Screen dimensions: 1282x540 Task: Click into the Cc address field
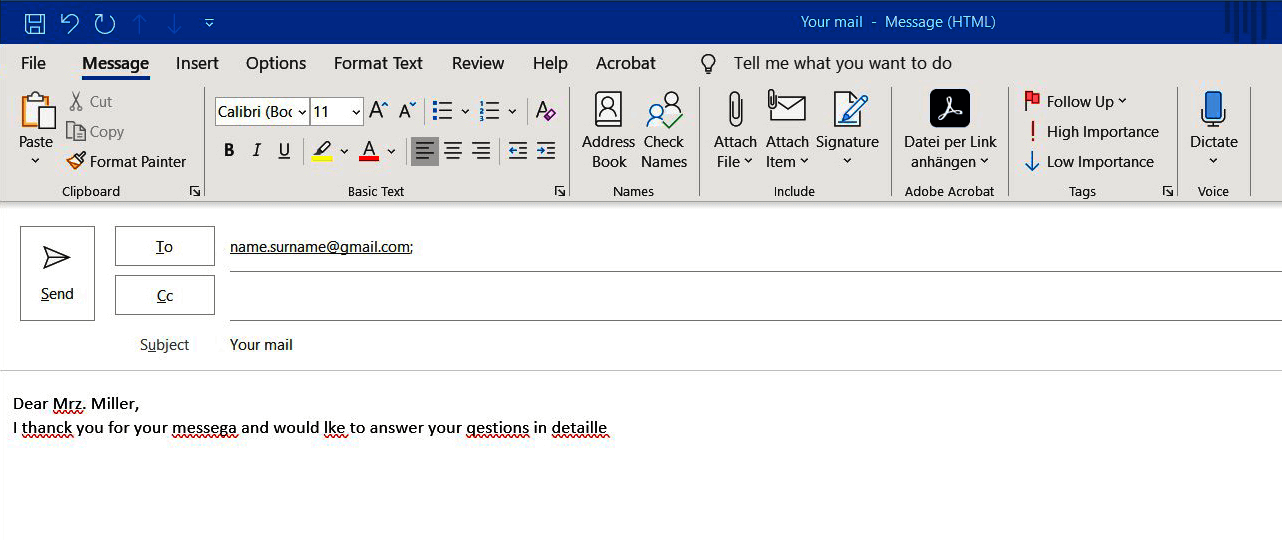(755, 296)
